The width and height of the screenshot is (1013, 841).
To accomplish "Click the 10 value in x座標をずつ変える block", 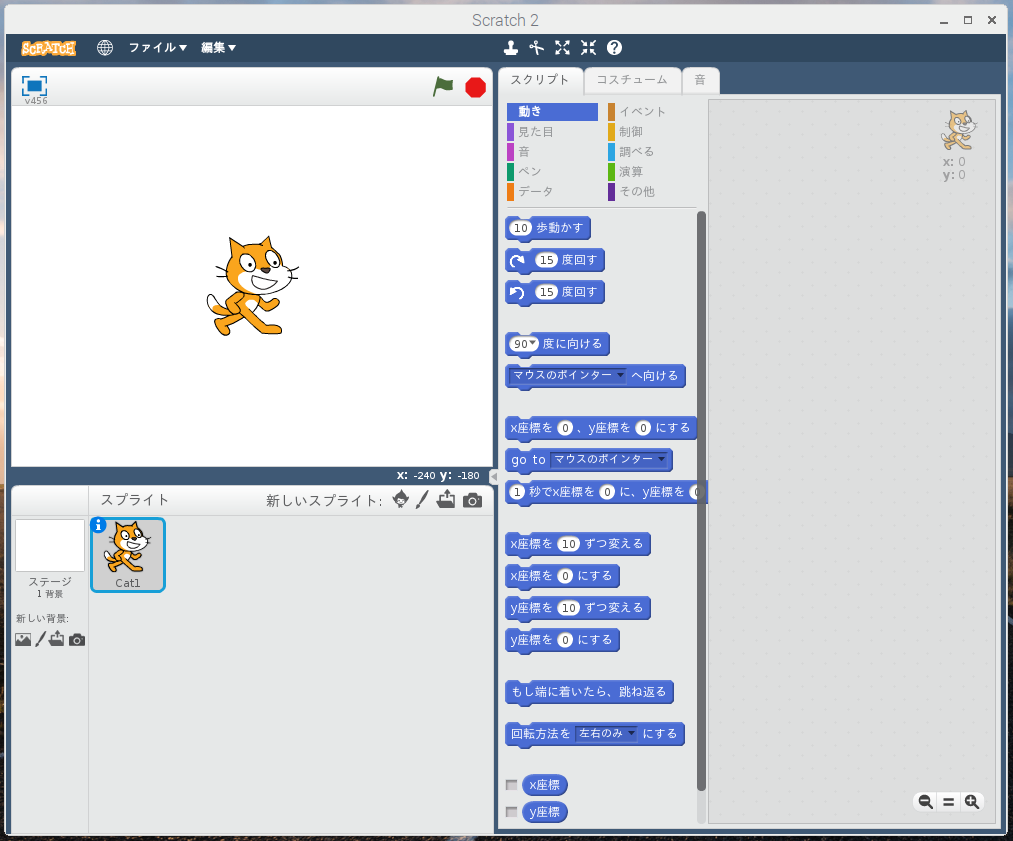I will click(x=569, y=544).
